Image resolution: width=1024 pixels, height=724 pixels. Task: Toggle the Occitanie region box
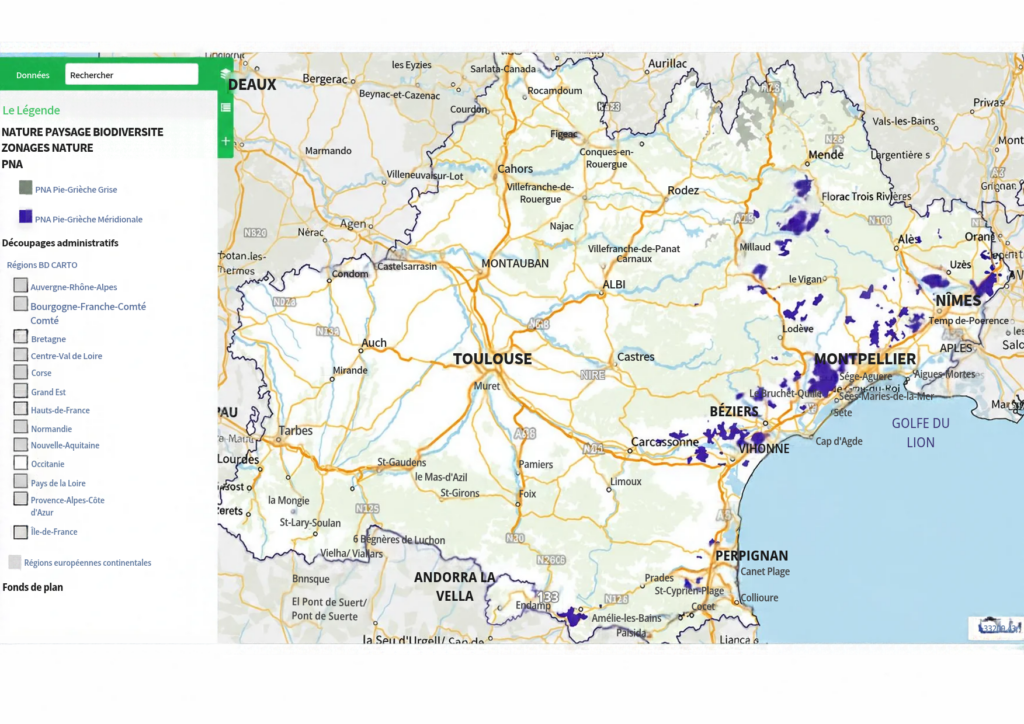click(21, 463)
